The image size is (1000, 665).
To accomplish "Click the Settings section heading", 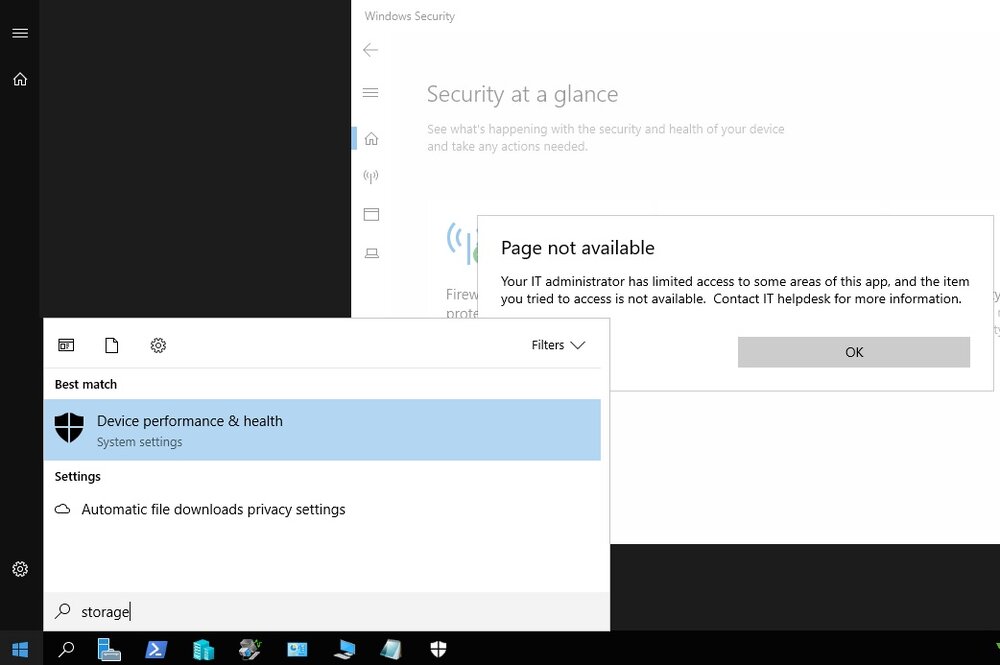I will (x=78, y=476).
